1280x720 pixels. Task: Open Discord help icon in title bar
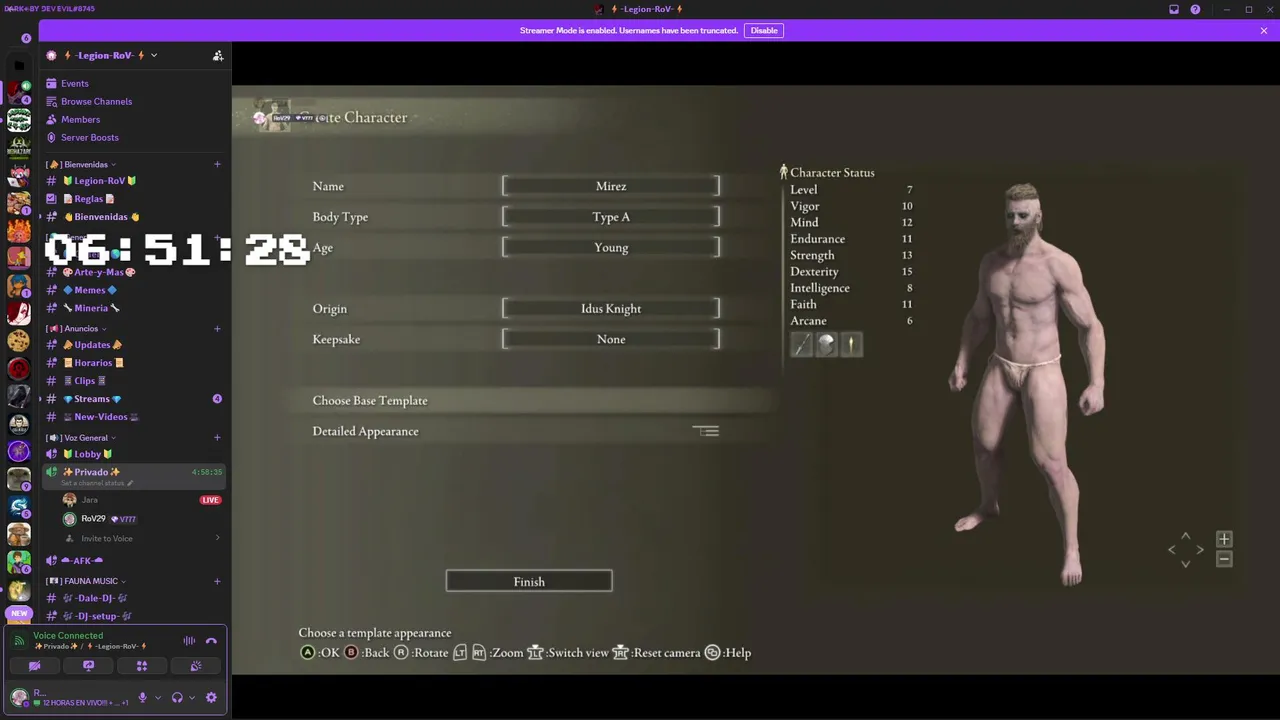coord(1195,10)
